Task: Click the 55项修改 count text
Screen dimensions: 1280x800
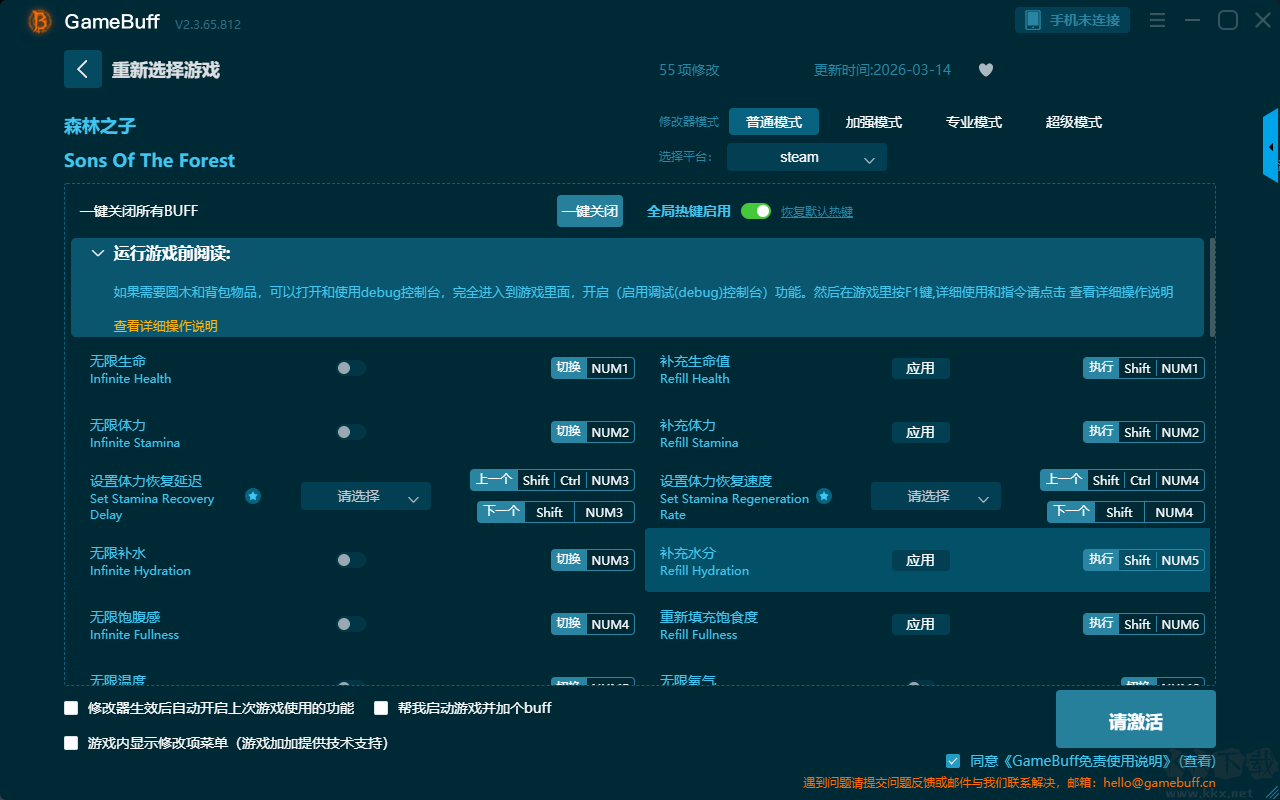Action: point(689,70)
